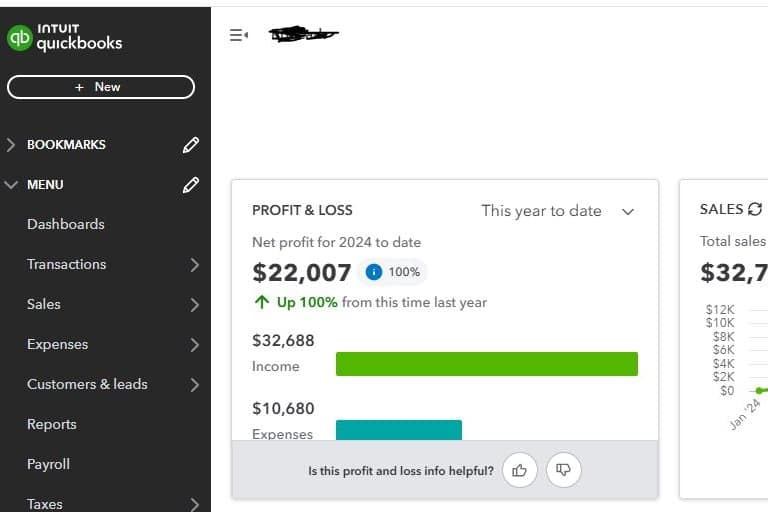Click the + New button
The height and width of the screenshot is (512, 768).
tap(100, 87)
